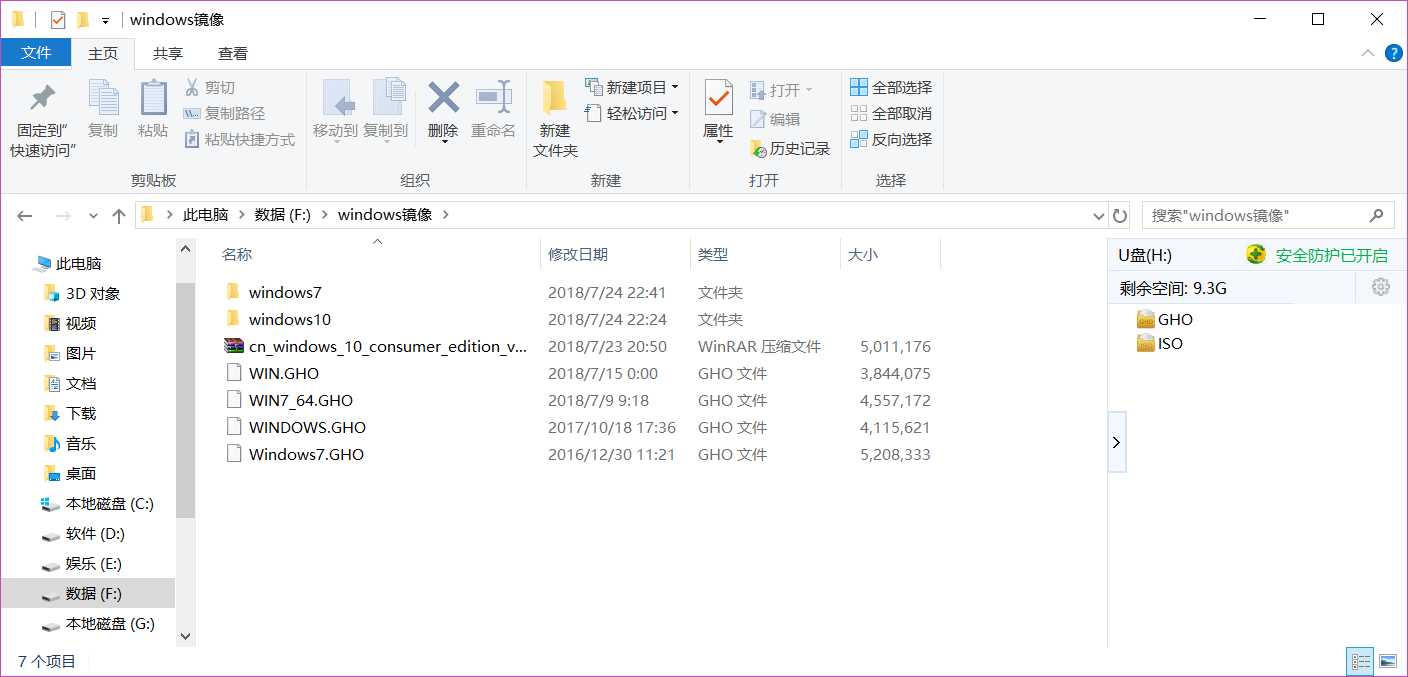This screenshot has height=677, width=1408.
Task: Click Invert selection in ribbon
Action: coord(891,139)
